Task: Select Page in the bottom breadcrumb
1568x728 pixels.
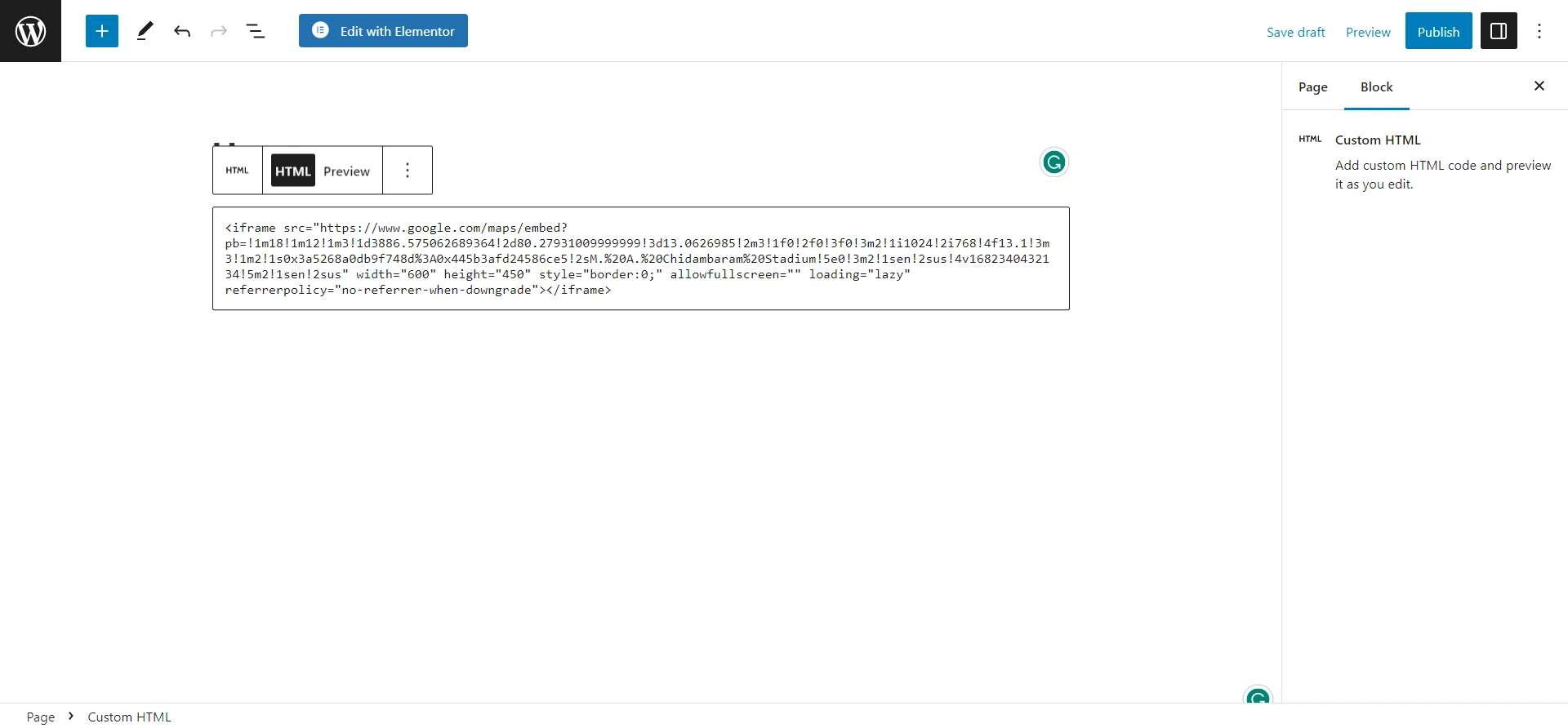Action: pyautogui.click(x=40, y=717)
